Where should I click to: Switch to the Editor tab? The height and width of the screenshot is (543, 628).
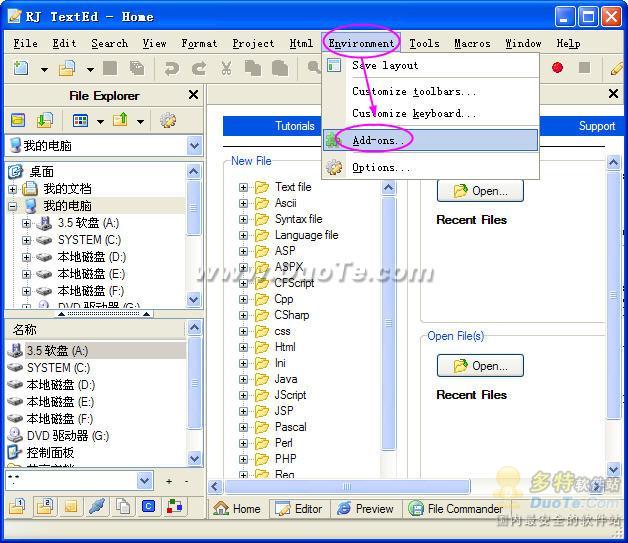point(299,509)
